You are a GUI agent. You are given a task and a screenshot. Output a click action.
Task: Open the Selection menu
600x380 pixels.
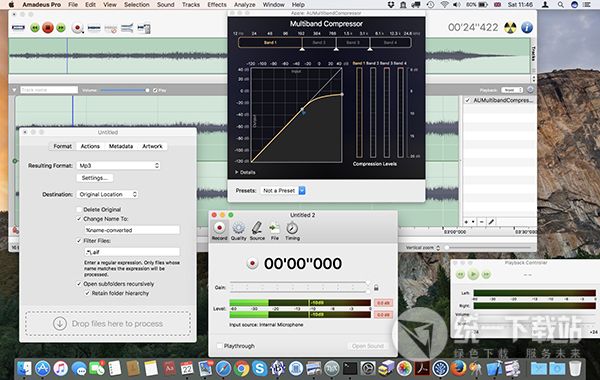(137, 5)
